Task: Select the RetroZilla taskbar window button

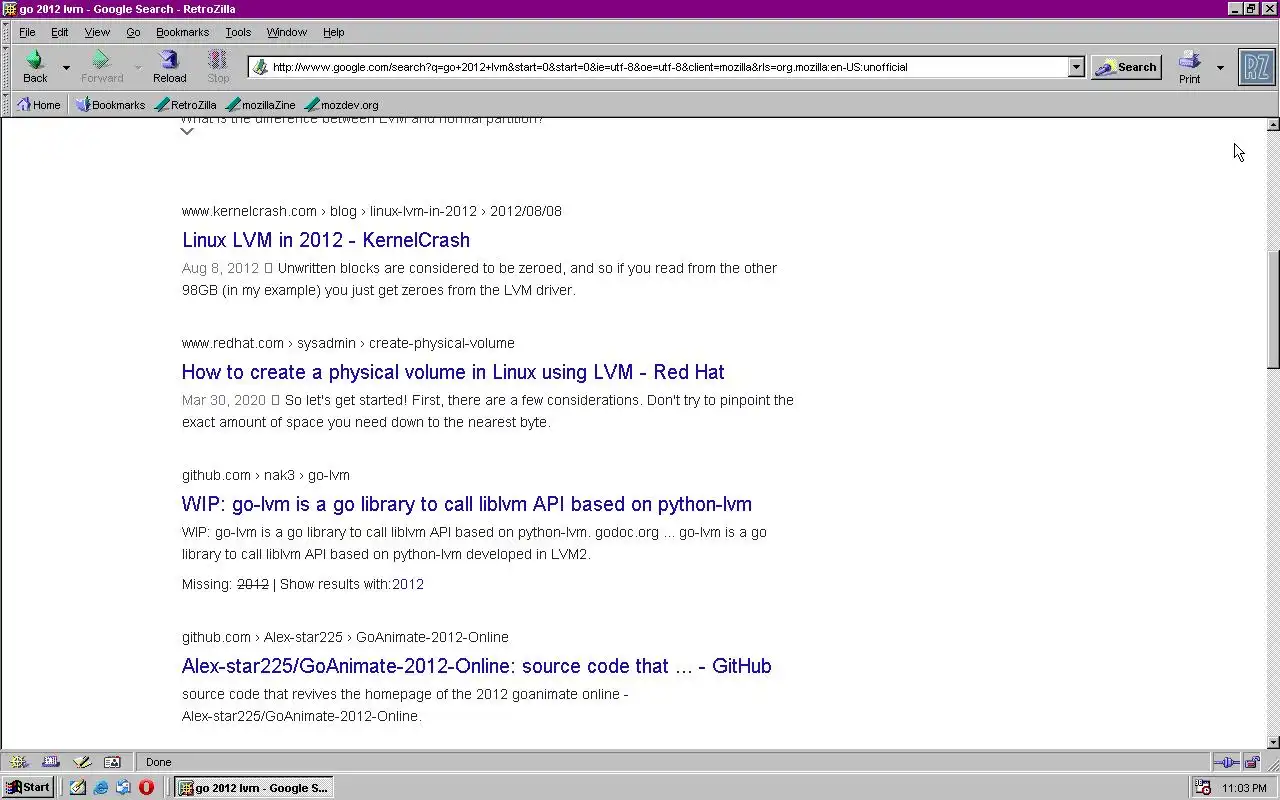Action: pos(253,787)
